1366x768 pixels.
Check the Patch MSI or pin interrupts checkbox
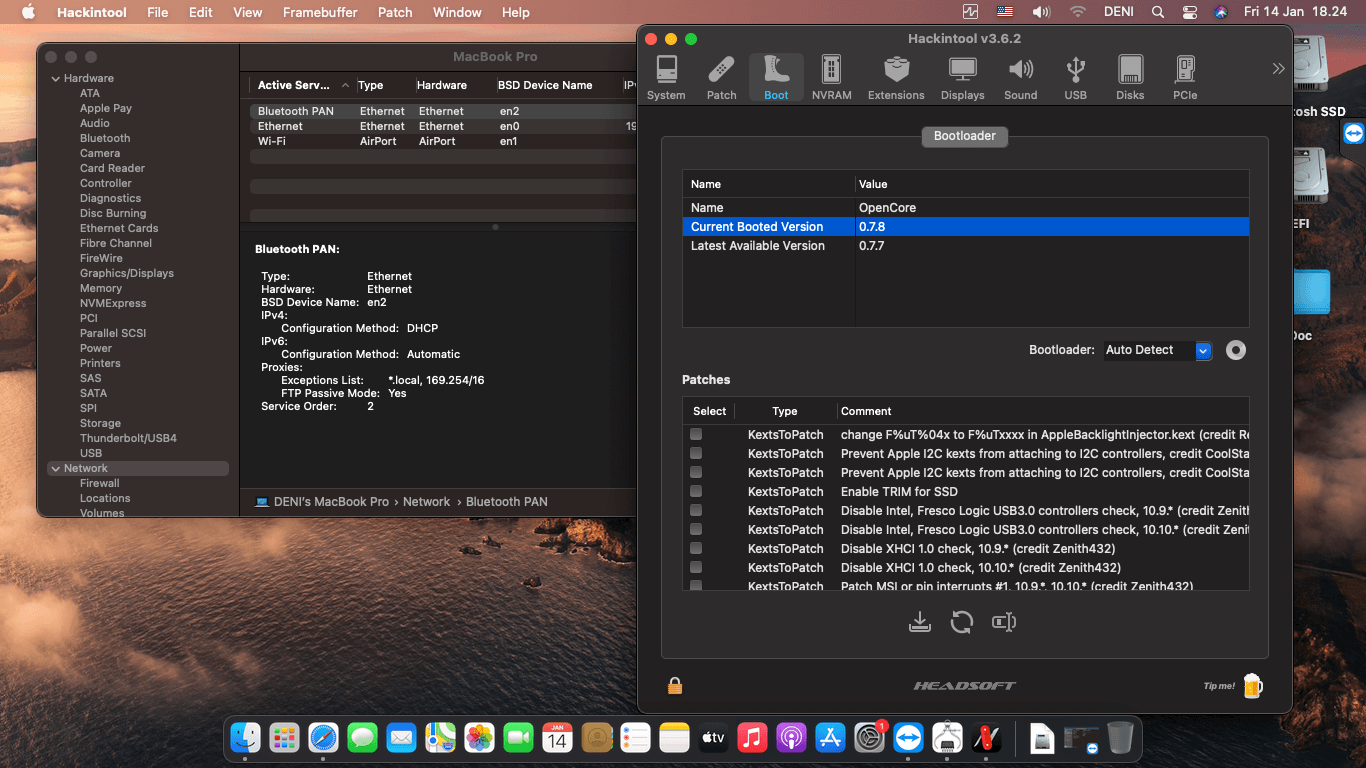coord(696,586)
